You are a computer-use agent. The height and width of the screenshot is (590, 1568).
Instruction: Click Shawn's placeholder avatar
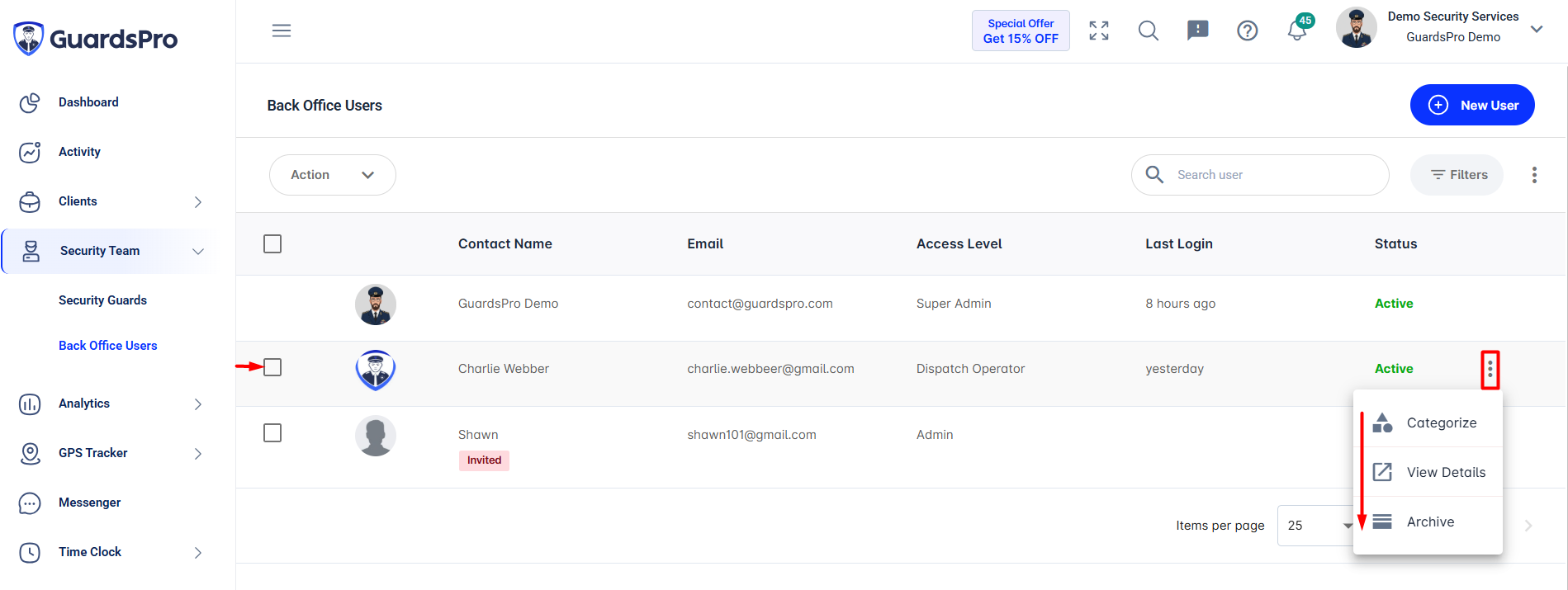click(376, 436)
